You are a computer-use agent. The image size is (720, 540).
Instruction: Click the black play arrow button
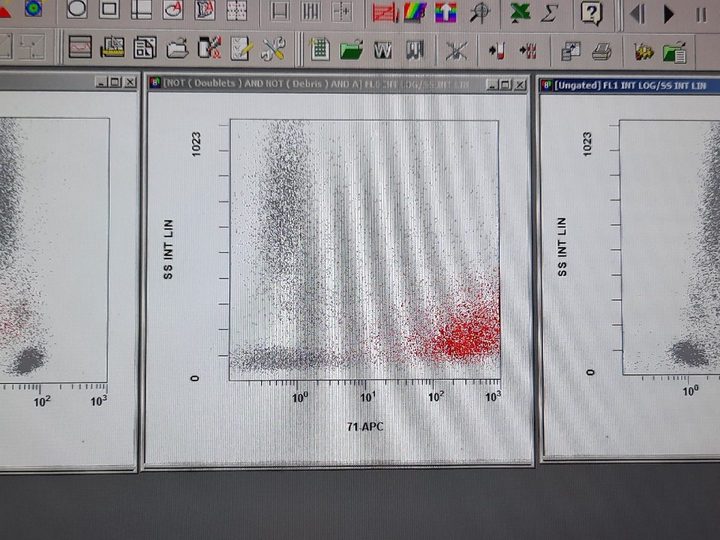[x=669, y=14]
